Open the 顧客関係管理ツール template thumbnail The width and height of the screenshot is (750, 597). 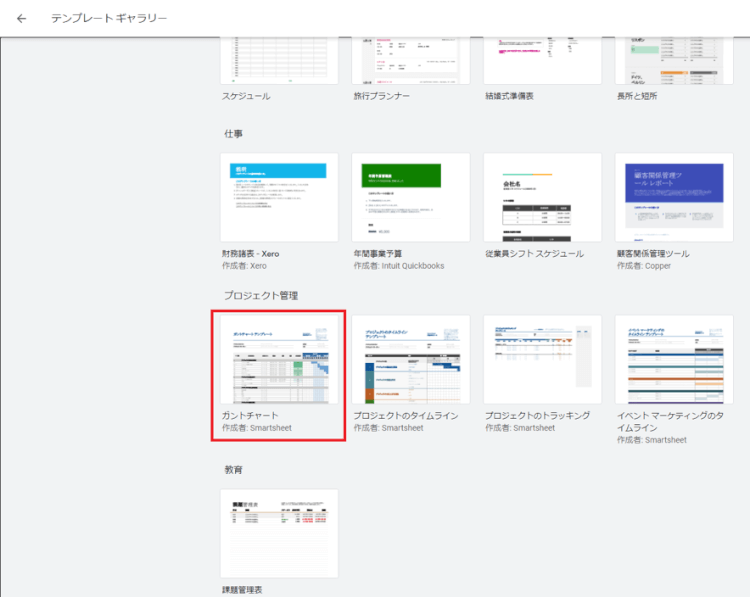click(674, 198)
